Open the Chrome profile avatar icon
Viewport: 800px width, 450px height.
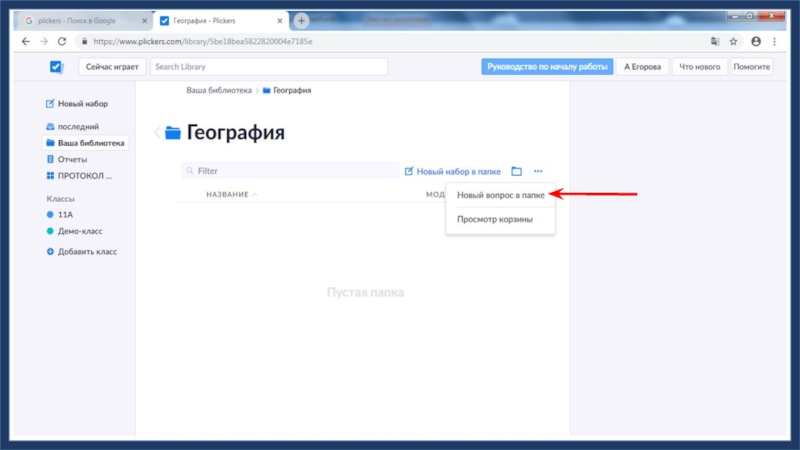755,41
